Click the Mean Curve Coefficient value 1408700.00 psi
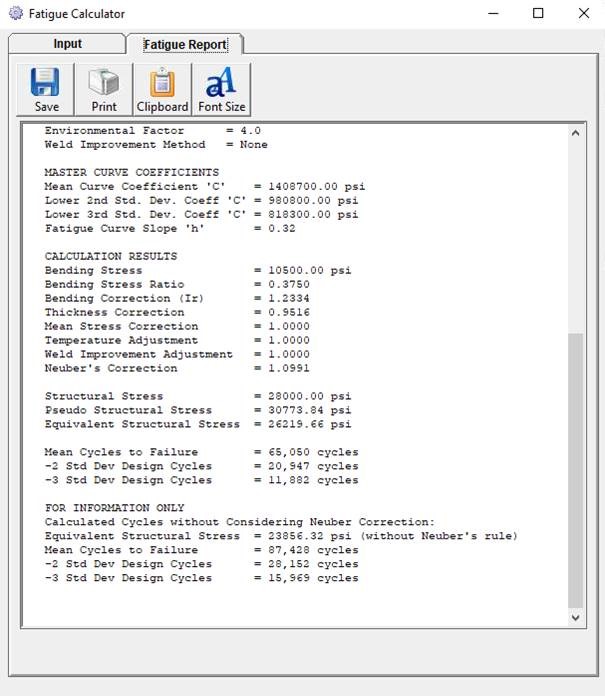This screenshot has width=605, height=696. (316, 186)
